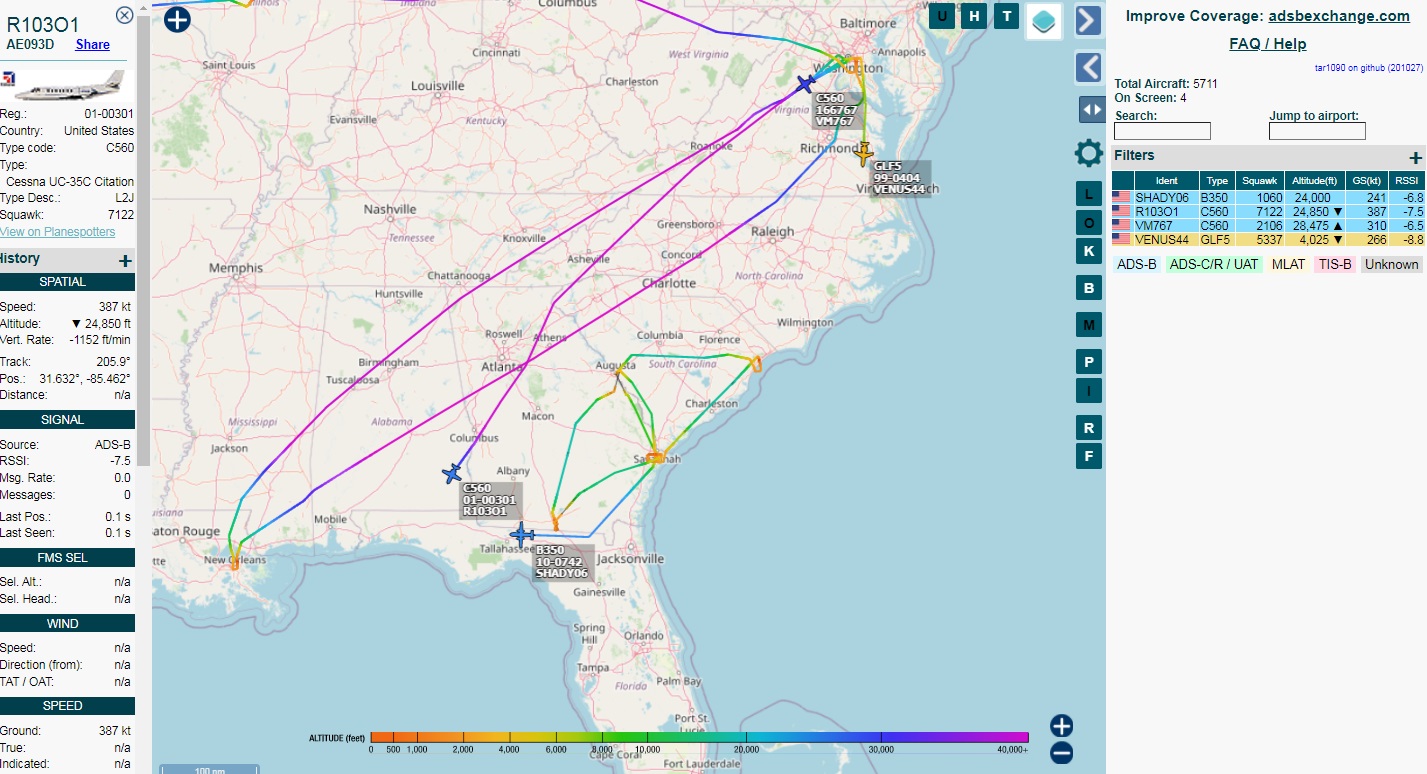
Task: Toggle the K map button
Action: pyautogui.click(x=1089, y=250)
